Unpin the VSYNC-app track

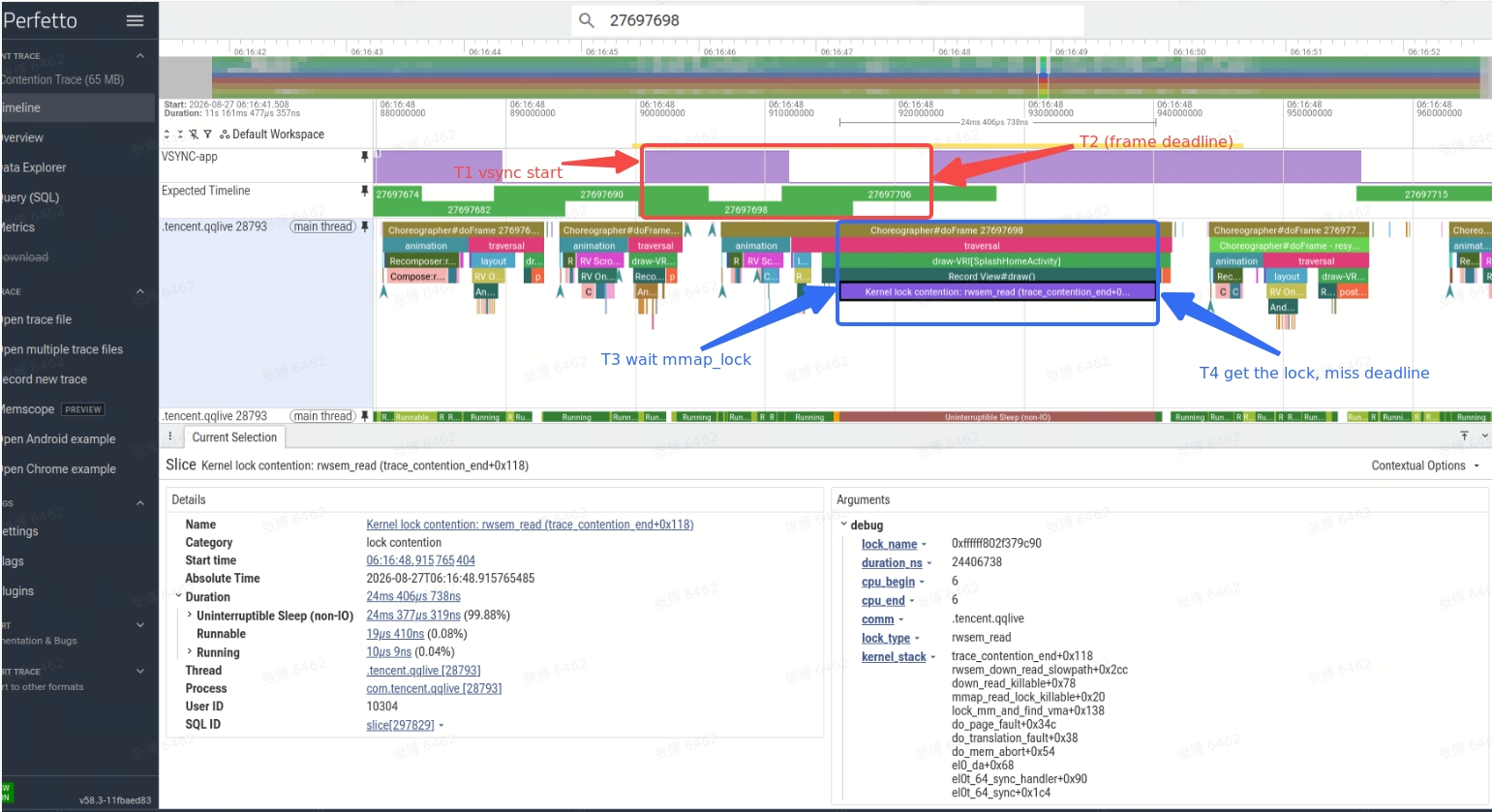click(x=365, y=157)
